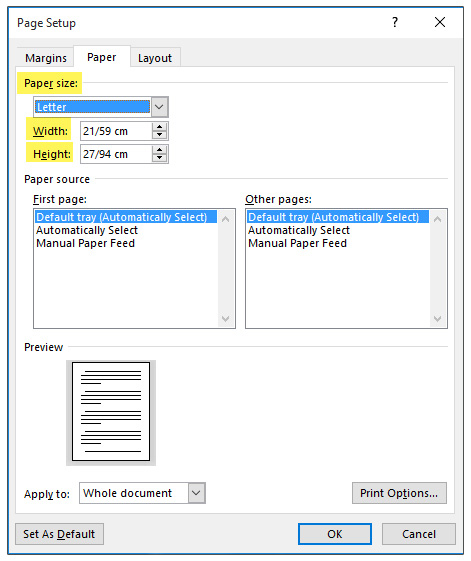Click Set As Default button
This screenshot has height=561, width=471.
(59, 534)
